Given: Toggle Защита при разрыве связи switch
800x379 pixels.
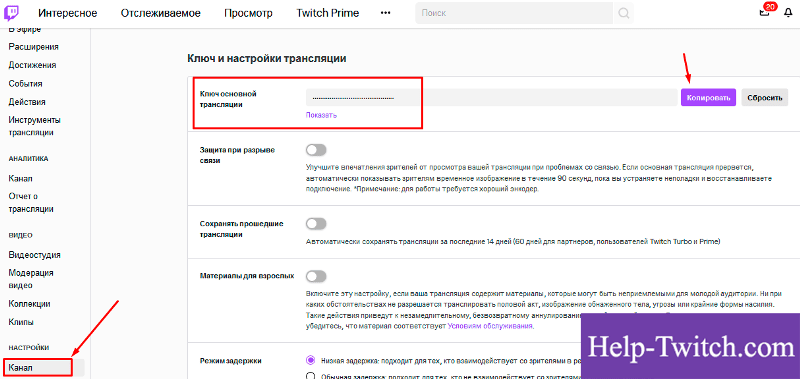Looking at the screenshot, I should click(x=316, y=150).
